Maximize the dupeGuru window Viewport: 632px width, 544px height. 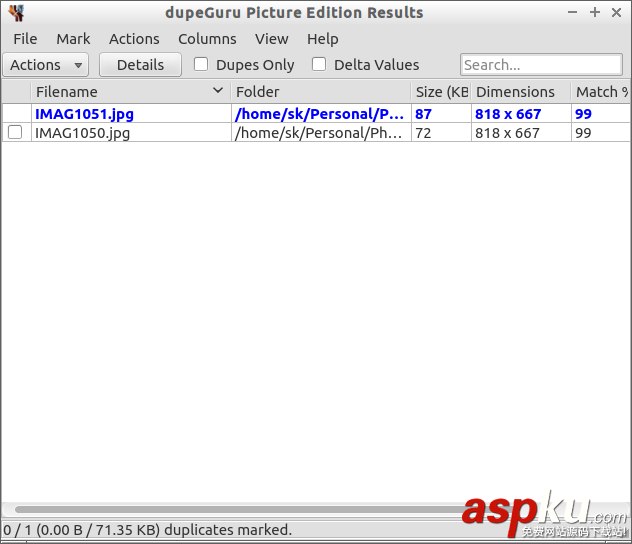point(595,12)
